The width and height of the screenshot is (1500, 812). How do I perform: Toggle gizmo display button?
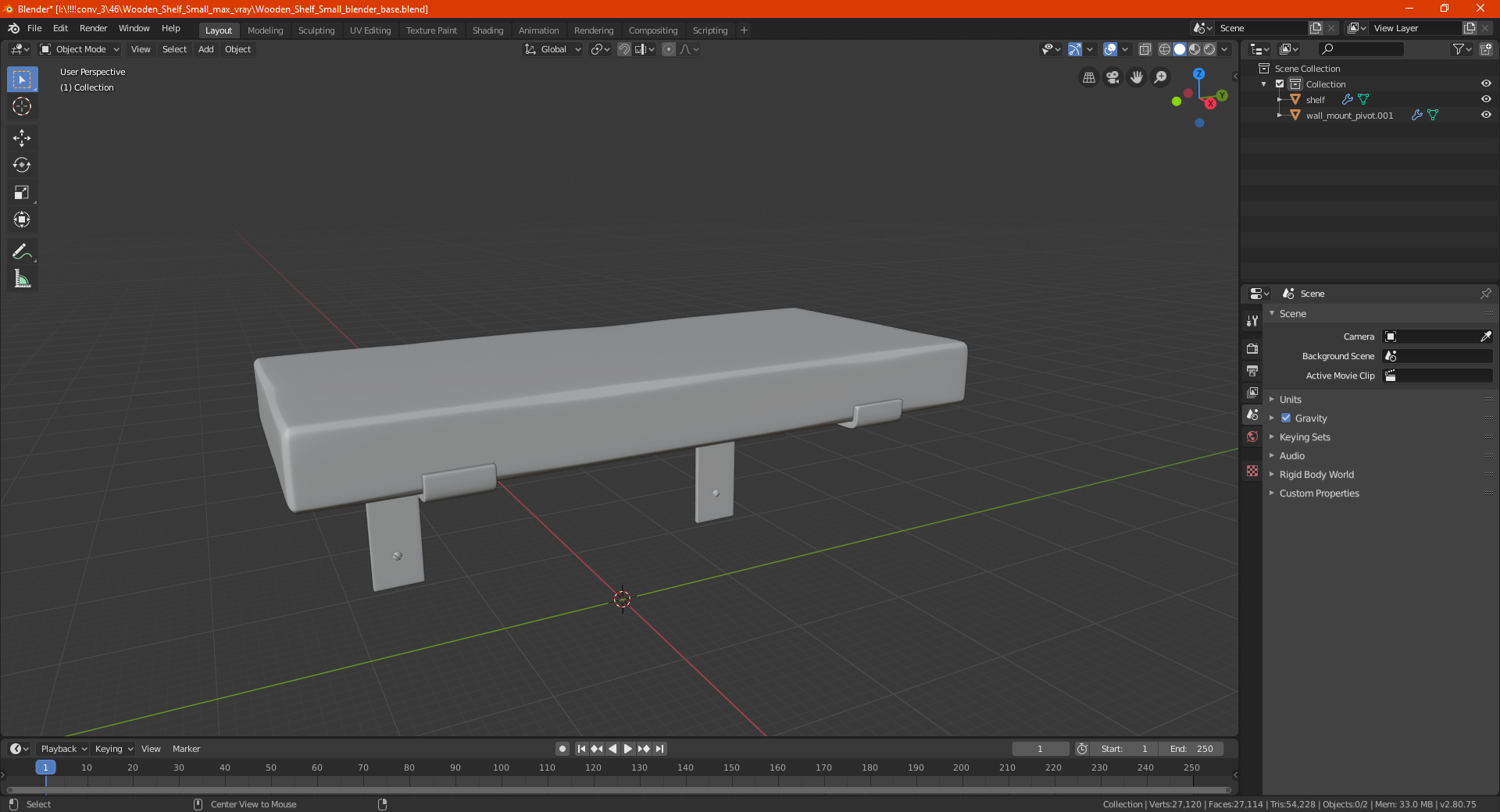point(1075,49)
